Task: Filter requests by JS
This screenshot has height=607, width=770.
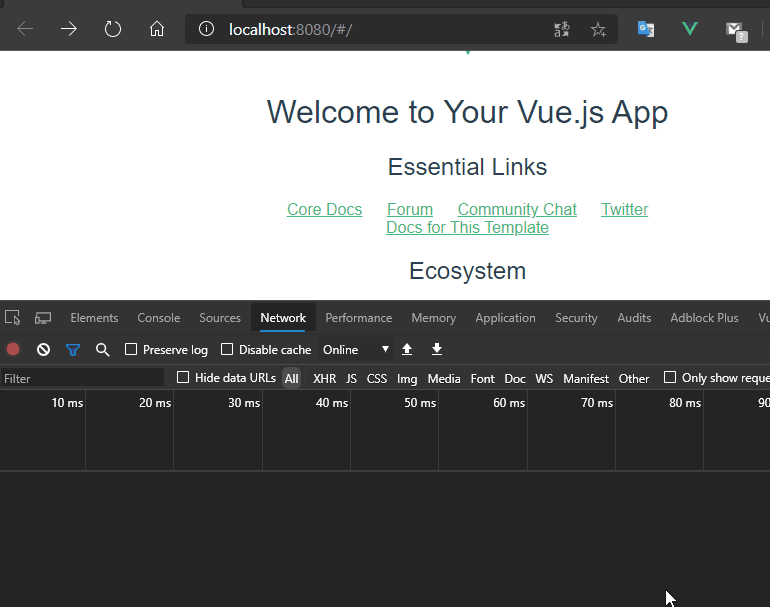Action: coord(351,379)
